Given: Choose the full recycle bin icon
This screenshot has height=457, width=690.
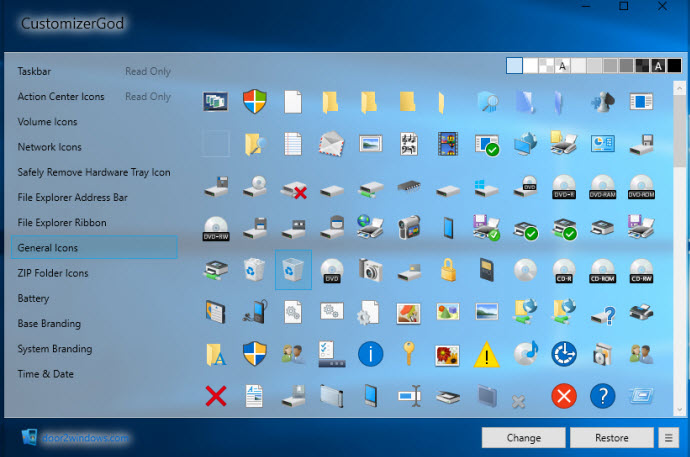Looking at the screenshot, I should [254, 269].
